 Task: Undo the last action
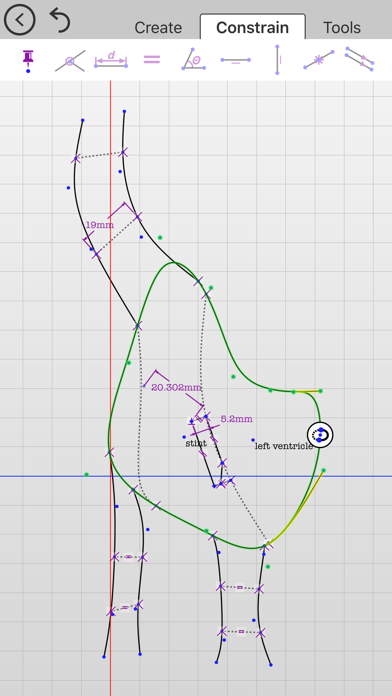click(x=60, y=20)
